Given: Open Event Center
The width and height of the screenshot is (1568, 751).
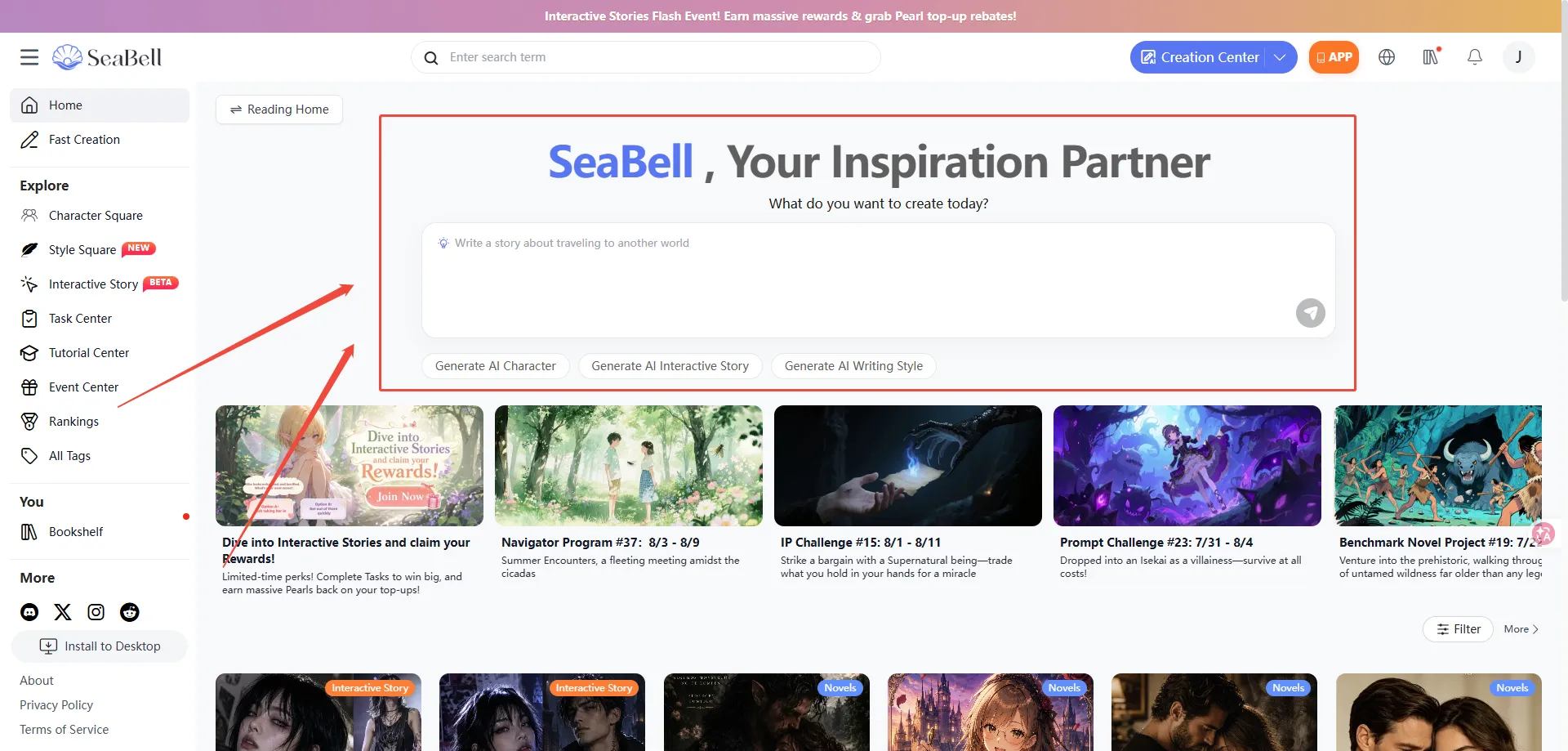Looking at the screenshot, I should [100, 387].
